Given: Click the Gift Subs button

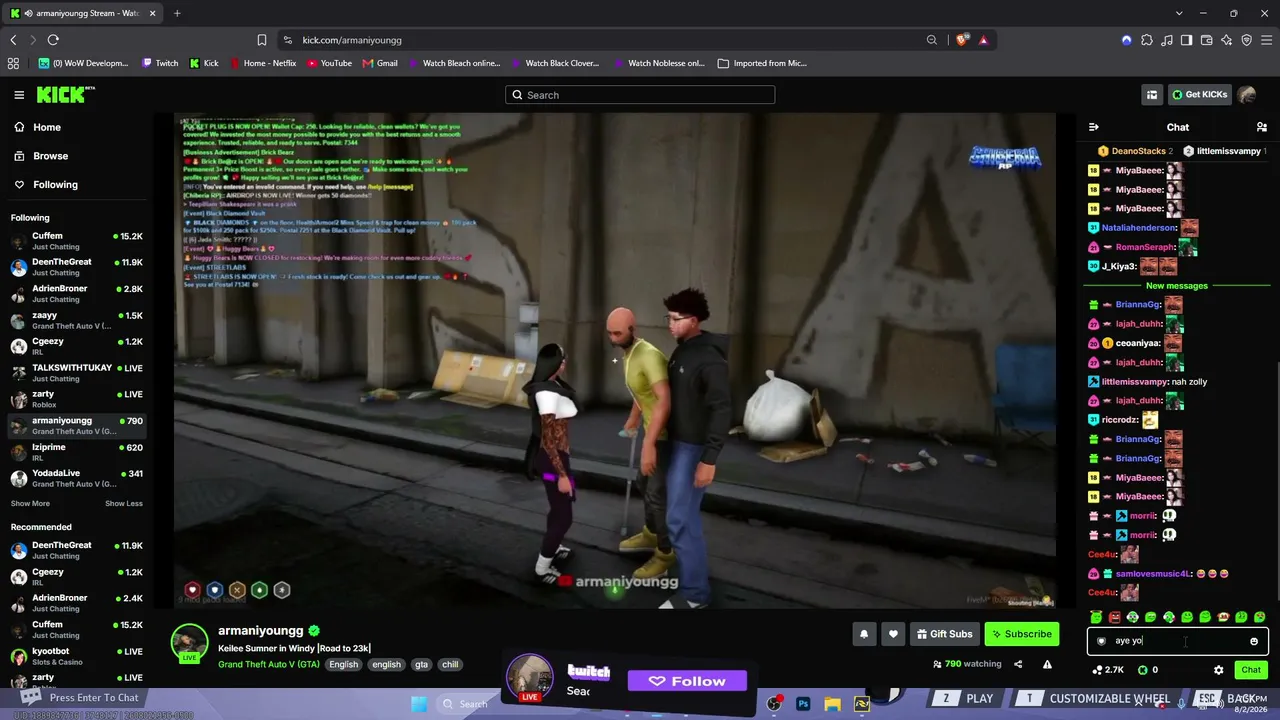Looking at the screenshot, I should click(x=944, y=634).
